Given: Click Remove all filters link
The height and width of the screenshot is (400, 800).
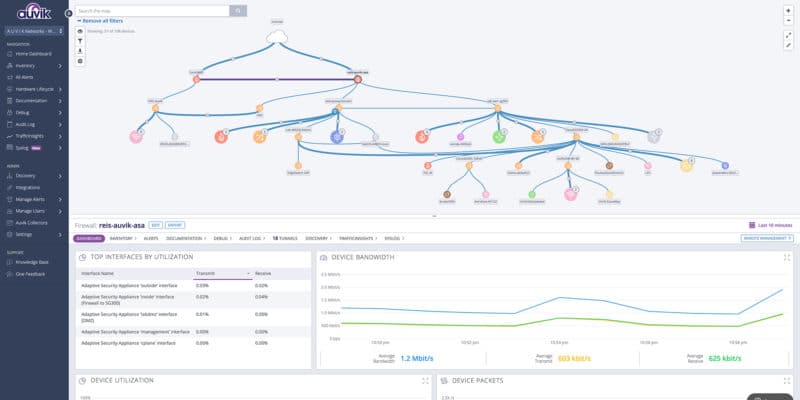Looking at the screenshot, I should coord(103,21).
